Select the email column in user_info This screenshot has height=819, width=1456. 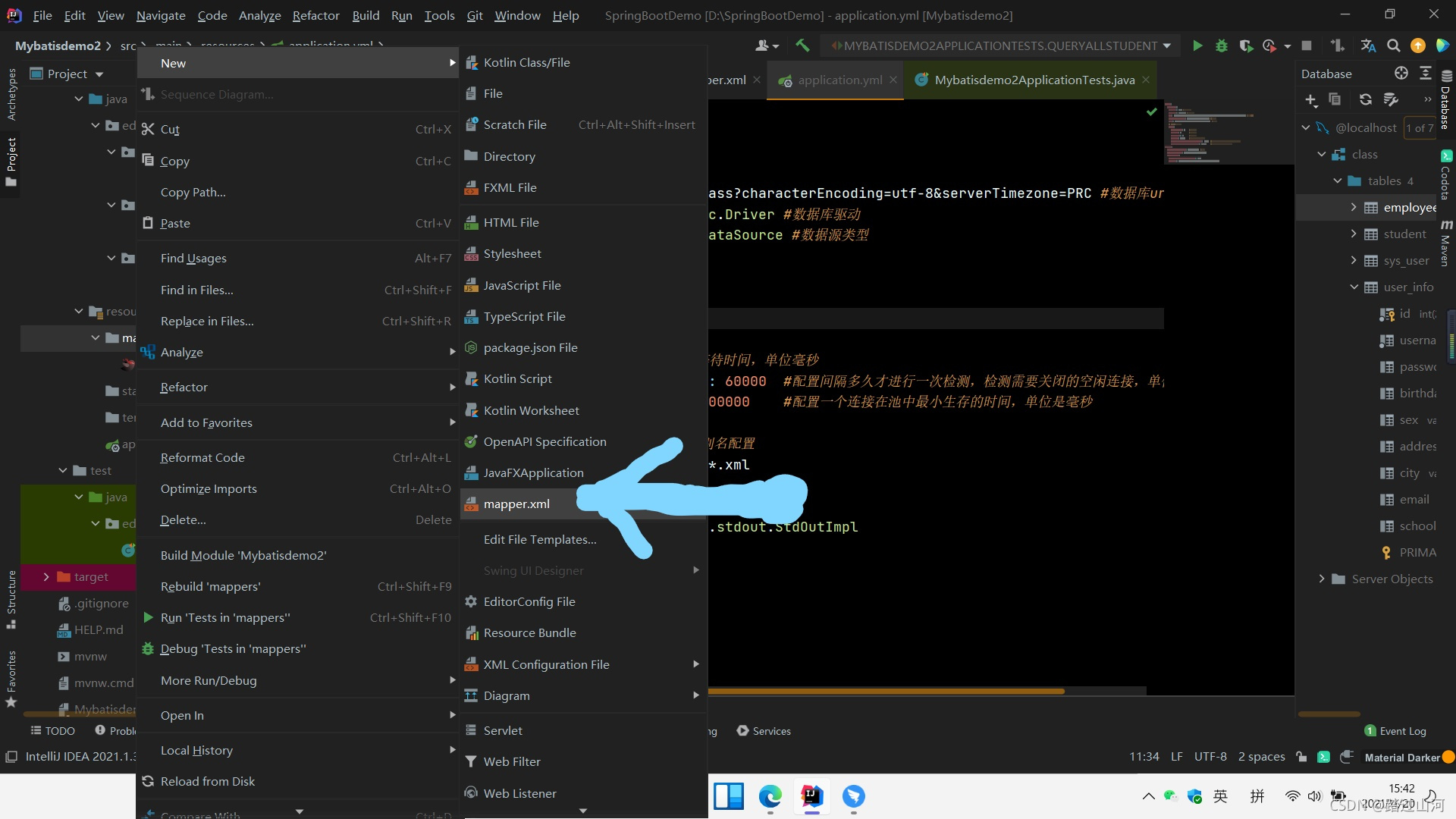(1414, 499)
